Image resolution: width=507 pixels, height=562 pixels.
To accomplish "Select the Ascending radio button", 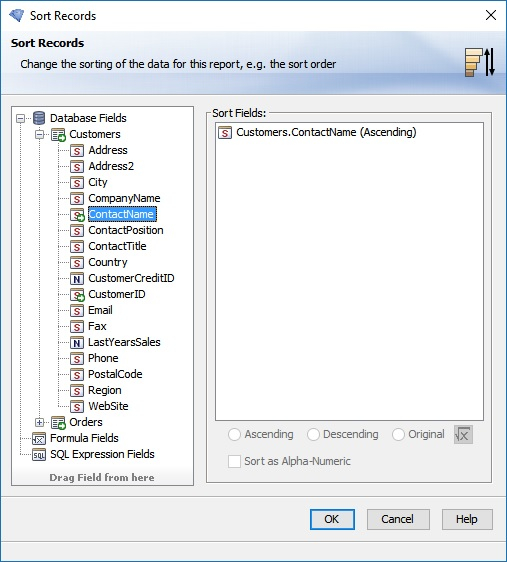I will coord(234,434).
